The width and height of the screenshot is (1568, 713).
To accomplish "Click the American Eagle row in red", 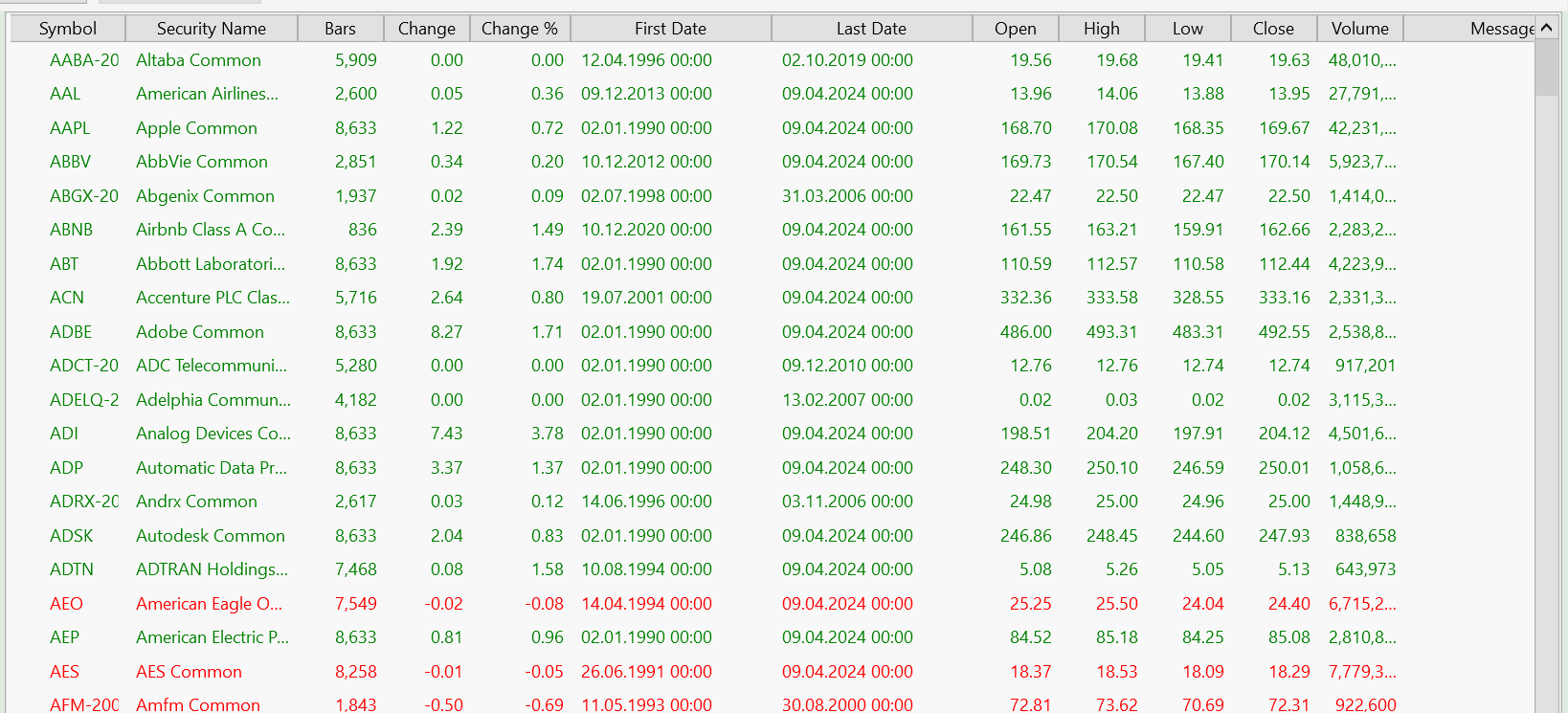I will coord(209,604).
